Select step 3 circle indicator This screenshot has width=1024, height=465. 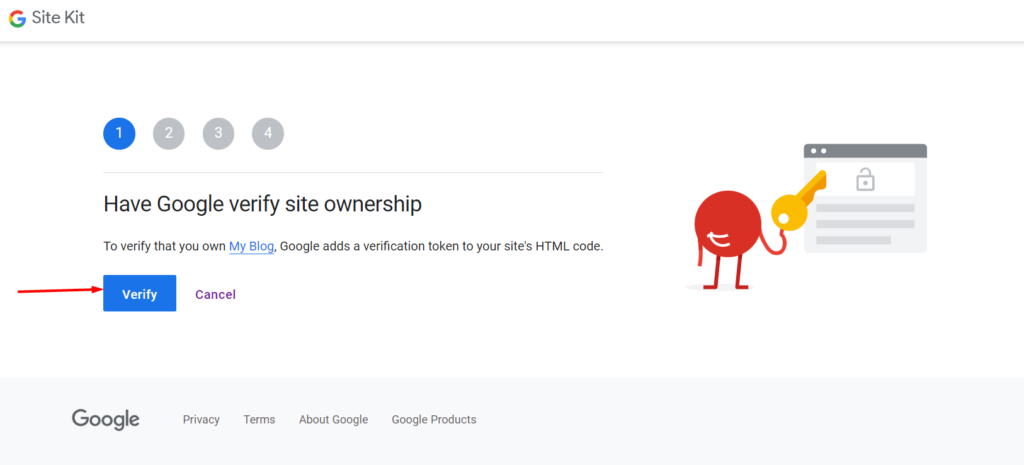(x=218, y=134)
